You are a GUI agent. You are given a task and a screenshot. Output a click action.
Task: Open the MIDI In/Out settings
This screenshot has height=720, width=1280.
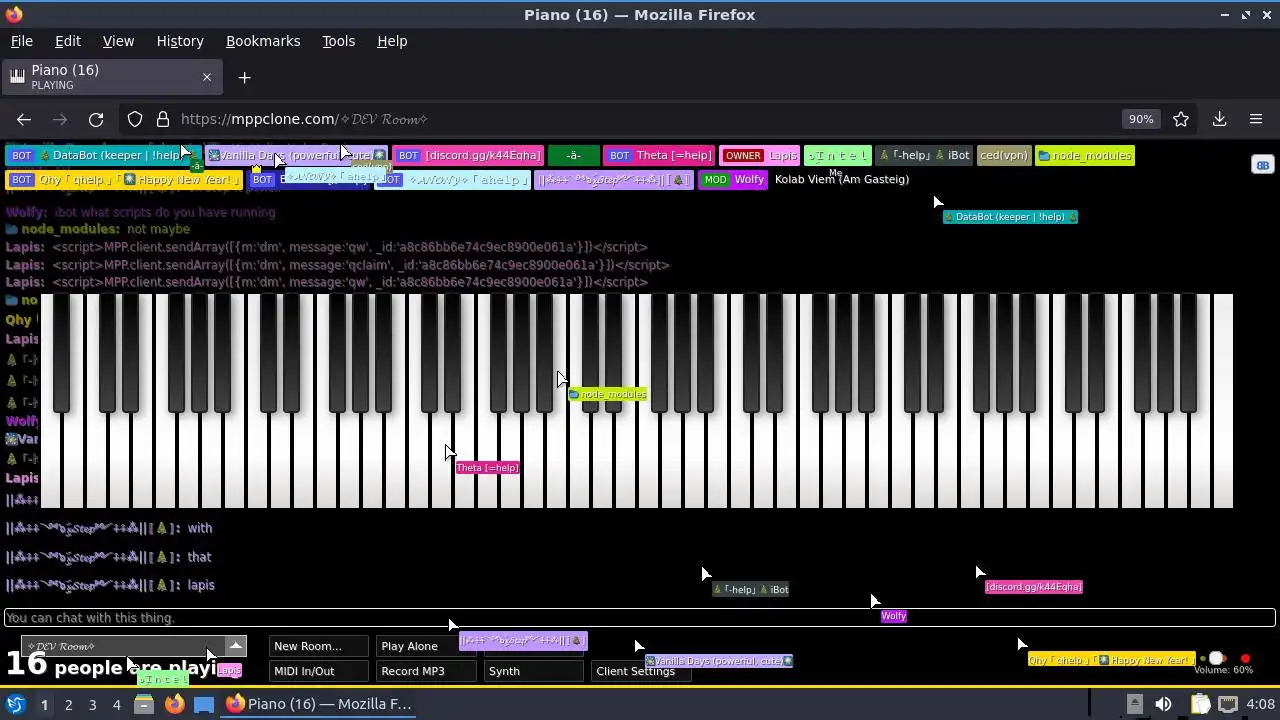tap(318, 671)
